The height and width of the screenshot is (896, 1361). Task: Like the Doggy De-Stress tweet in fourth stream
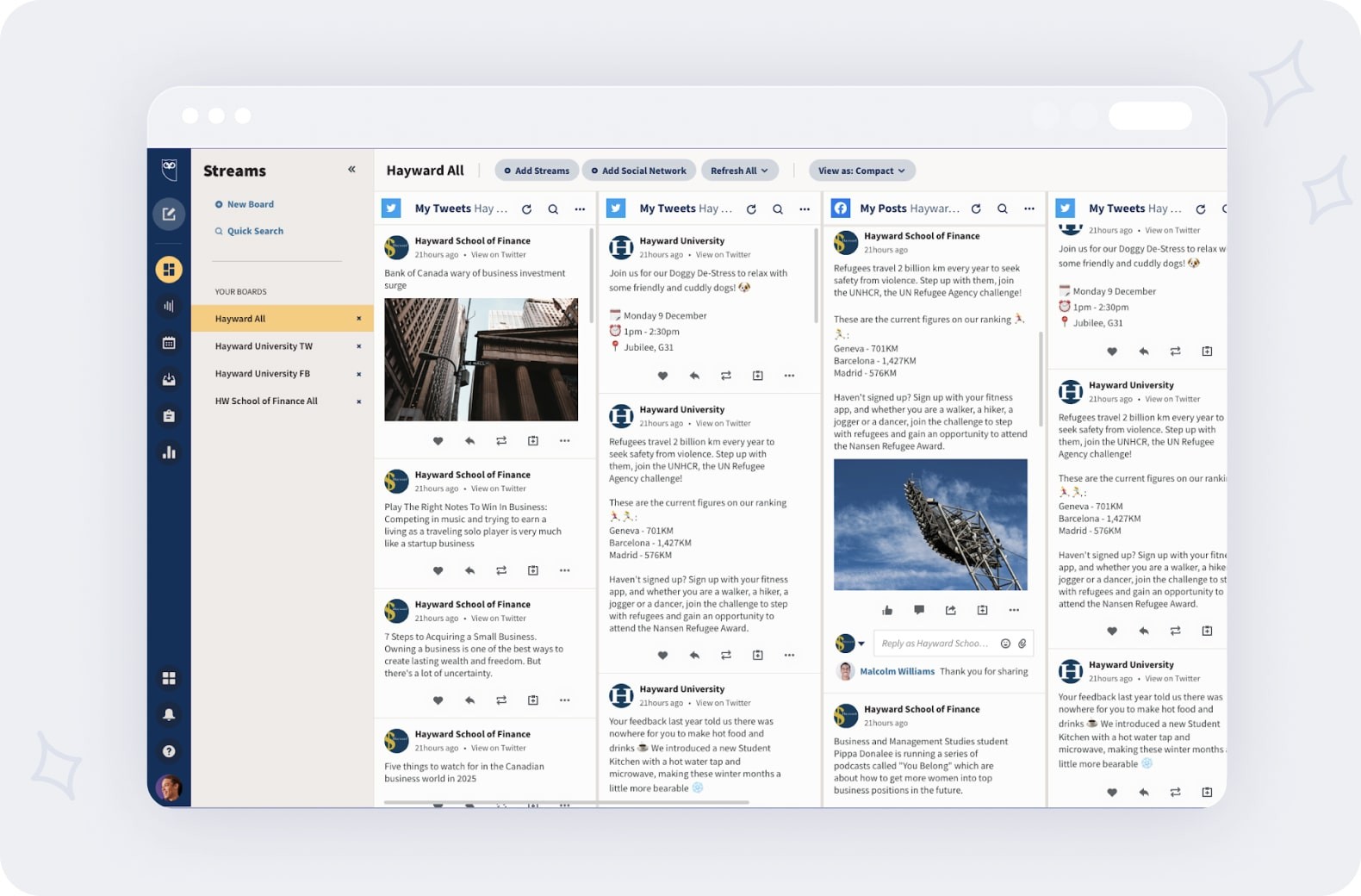[1112, 352]
